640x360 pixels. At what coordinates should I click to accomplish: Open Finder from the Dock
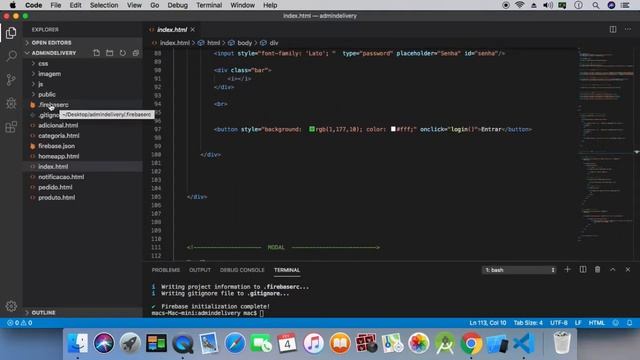coord(78,343)
